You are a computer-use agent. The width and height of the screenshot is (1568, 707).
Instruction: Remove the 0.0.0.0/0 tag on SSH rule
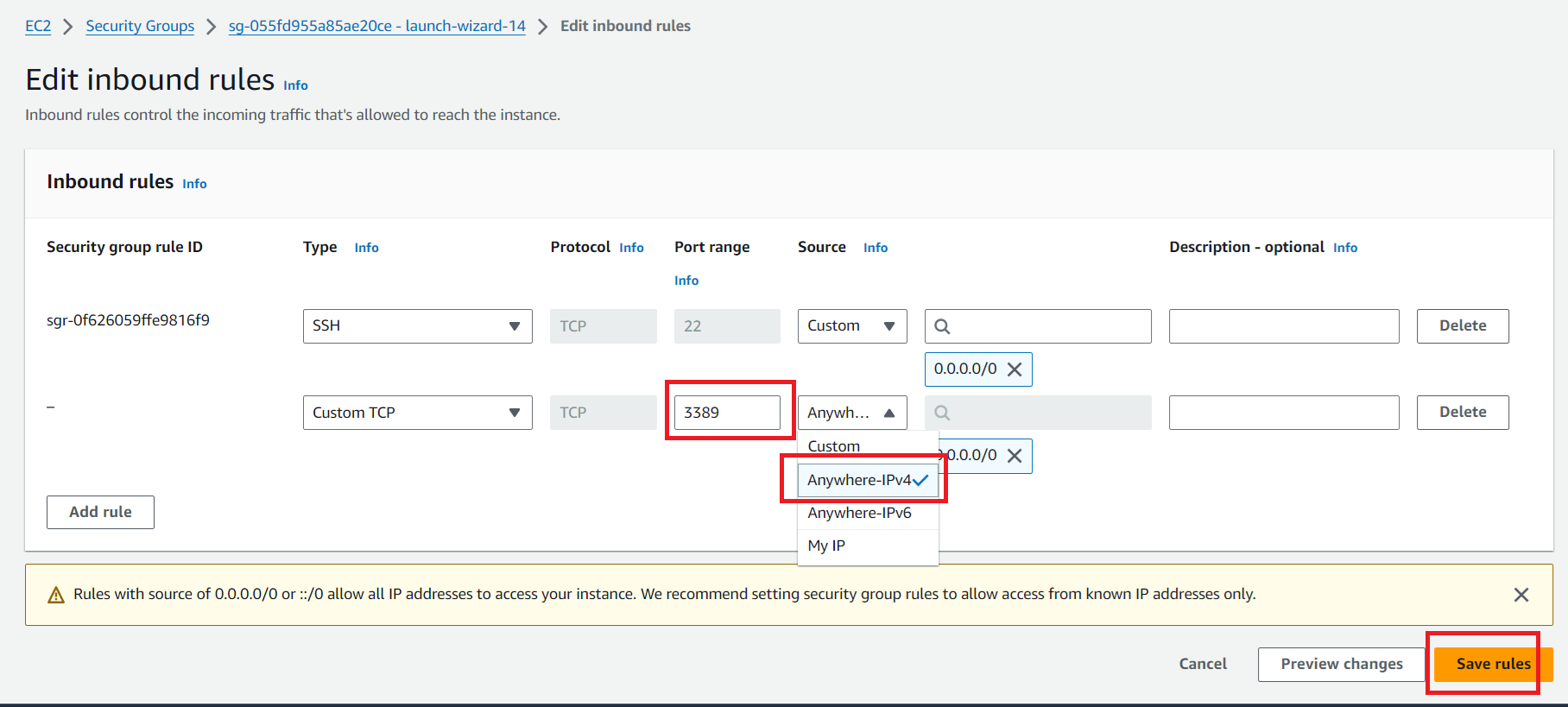(1015, 369)
